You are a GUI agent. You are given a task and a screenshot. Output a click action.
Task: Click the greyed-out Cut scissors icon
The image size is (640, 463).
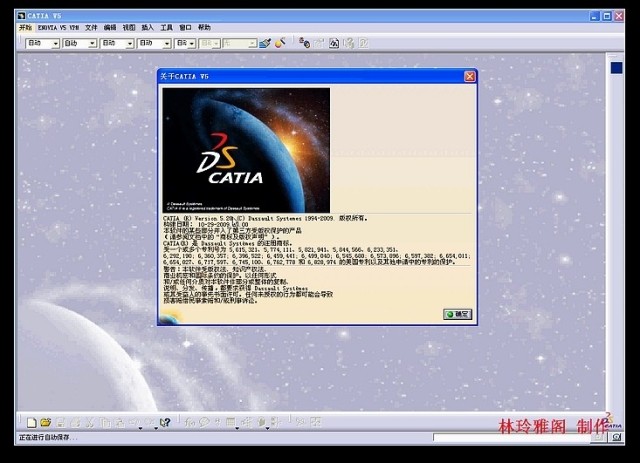point(89,423)
